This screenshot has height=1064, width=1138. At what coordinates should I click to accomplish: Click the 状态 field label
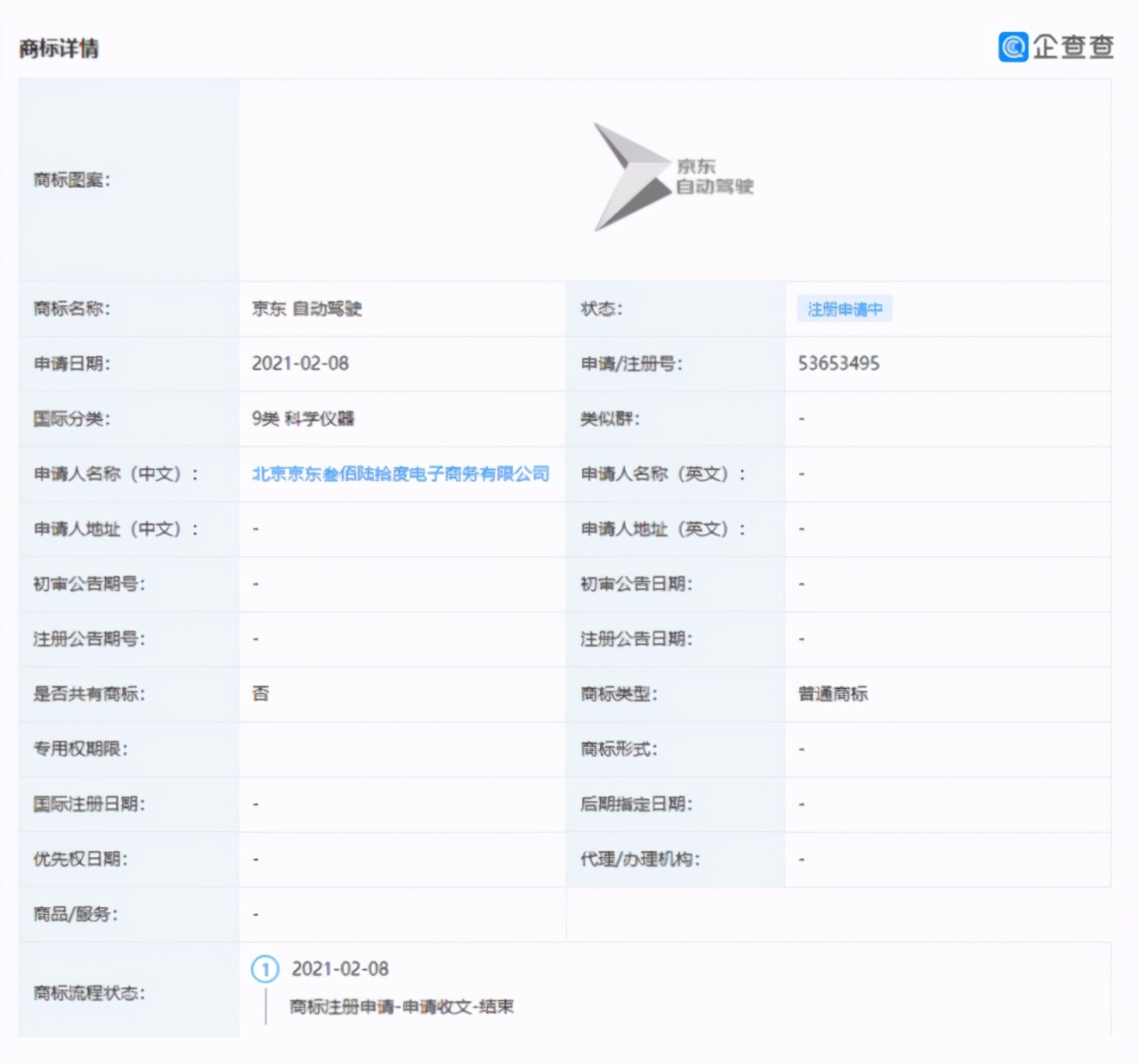[602, 309]
